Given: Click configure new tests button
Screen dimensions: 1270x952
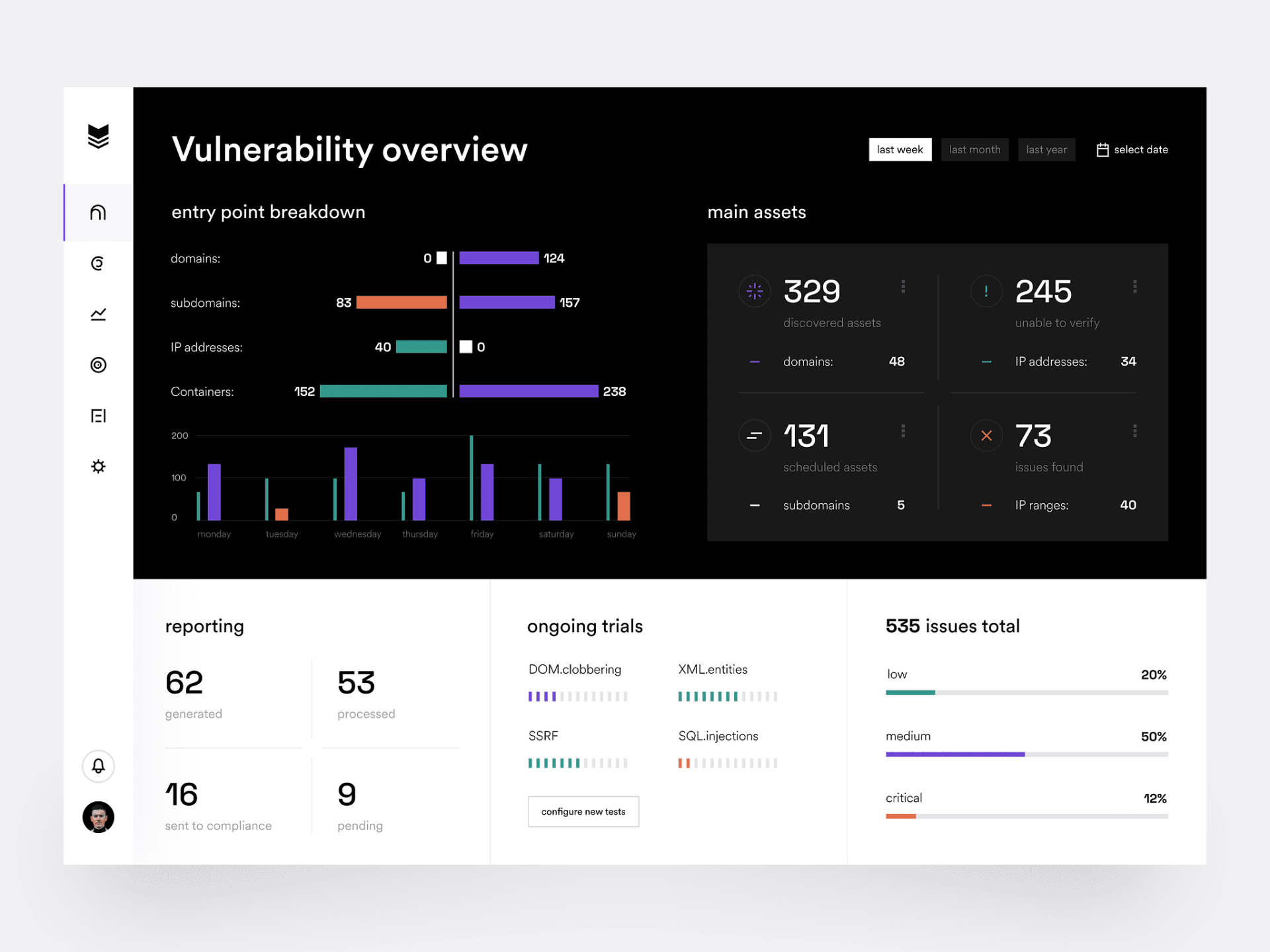Looking at the screenshot, I should [x=582, y=811].
